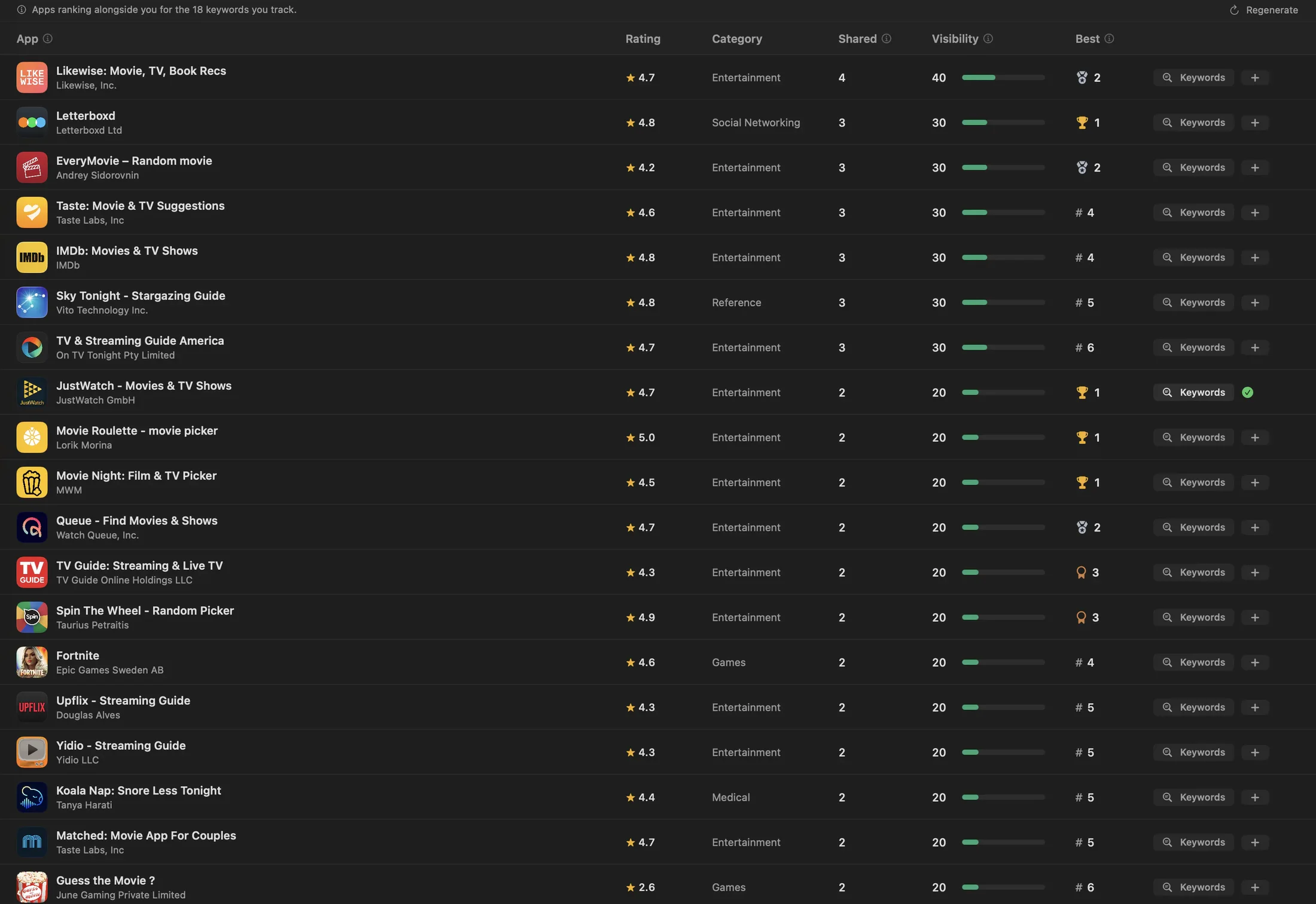Click the Letterboxd visibility progress bar
Image resolution: width=1316 pixels, height=904 pixels.
coord(1003,123)
